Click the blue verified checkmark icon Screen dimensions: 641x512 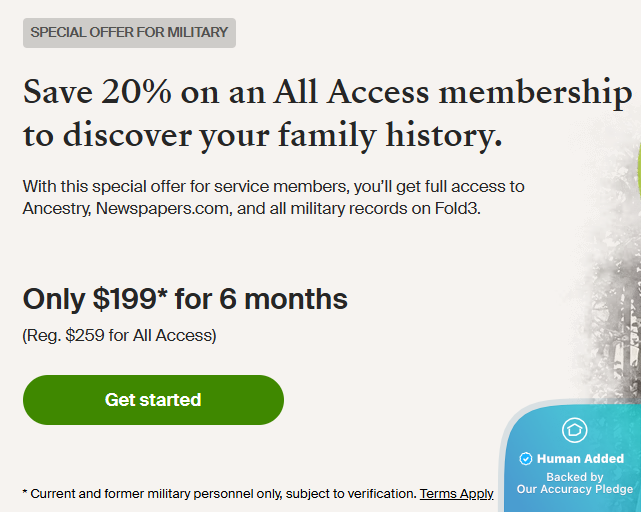[526, 459]
